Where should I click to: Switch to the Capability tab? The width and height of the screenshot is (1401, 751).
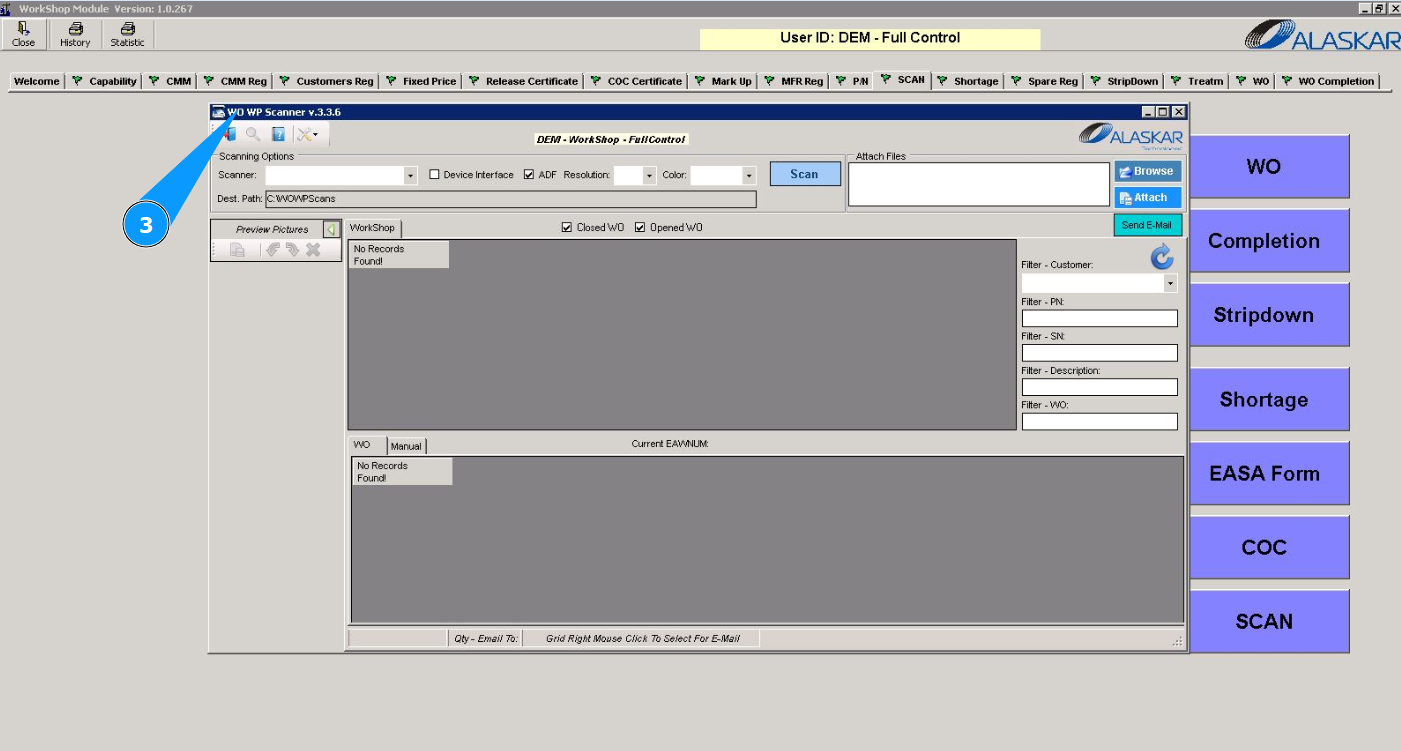105,82
